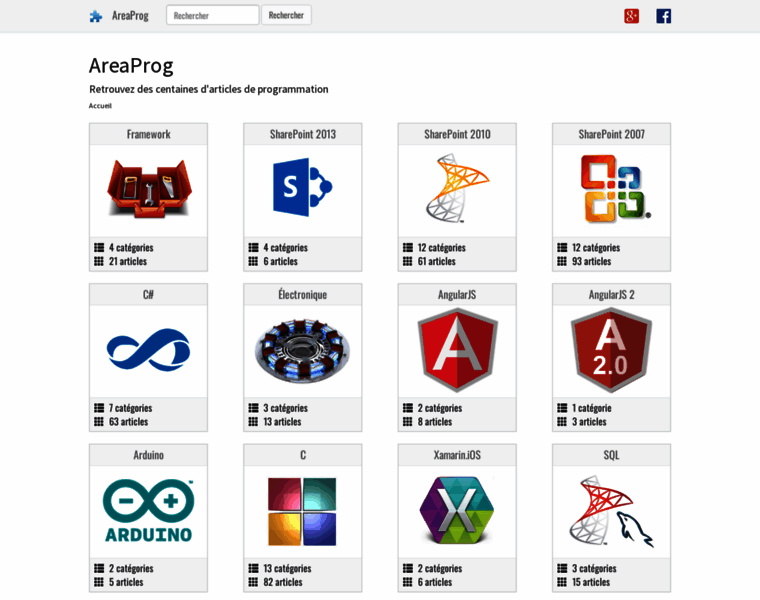Click the Framework toolbox image
Image resolution: width=760 pixels, height=600 pixels.
[x=149, y=189]
